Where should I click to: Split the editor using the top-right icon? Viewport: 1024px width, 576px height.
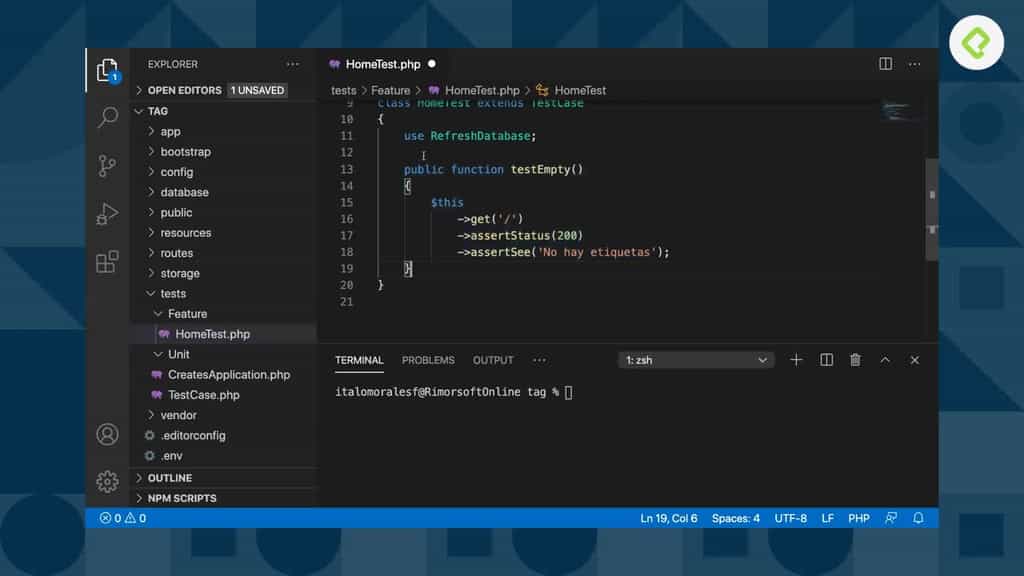pos(885,63)
